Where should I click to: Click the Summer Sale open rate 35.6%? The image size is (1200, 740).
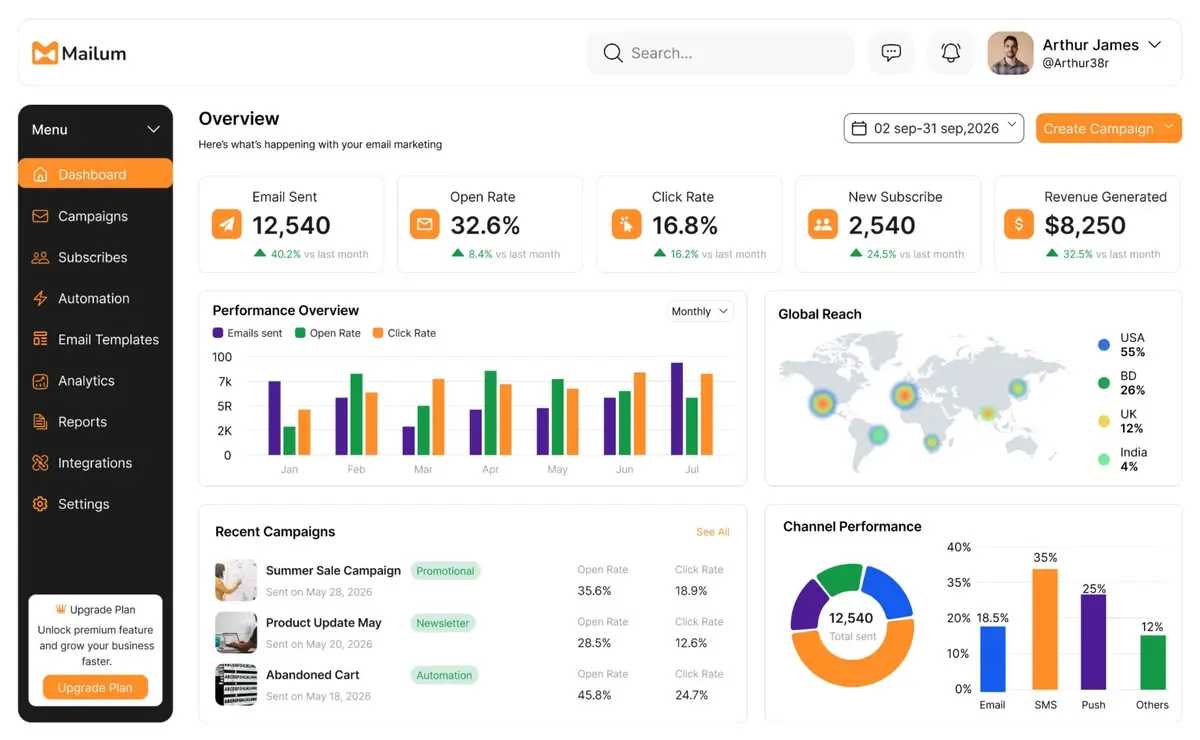[x=594, y=591]
